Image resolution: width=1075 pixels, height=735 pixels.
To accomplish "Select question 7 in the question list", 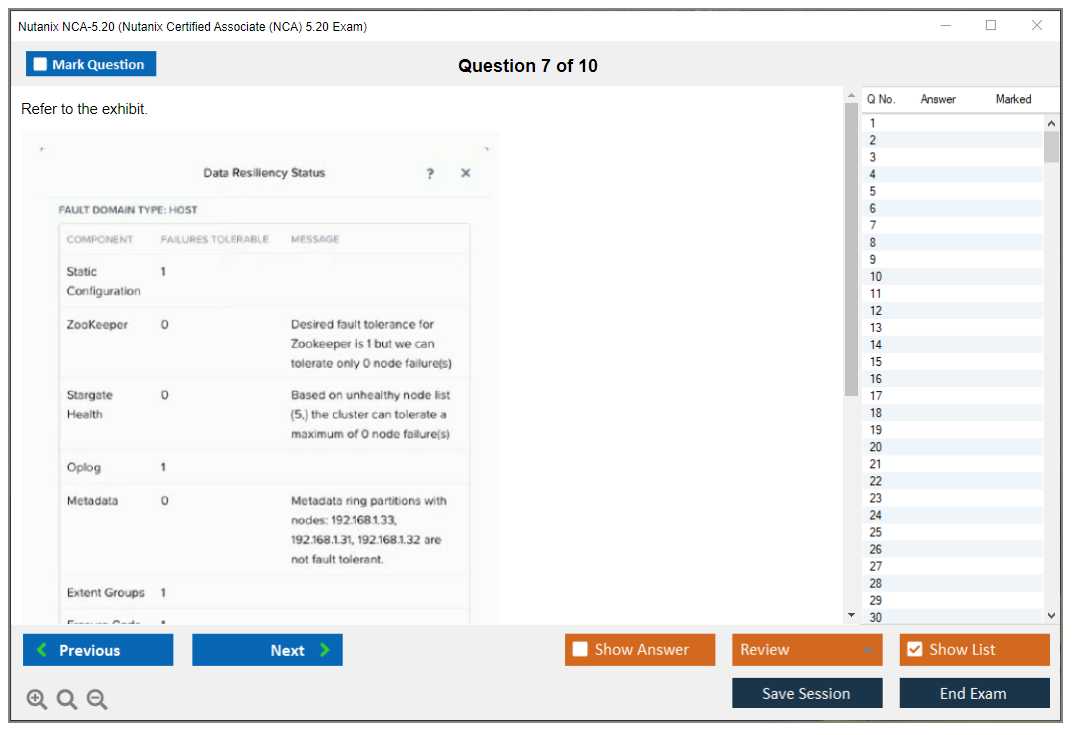I will tap(873, 225).
